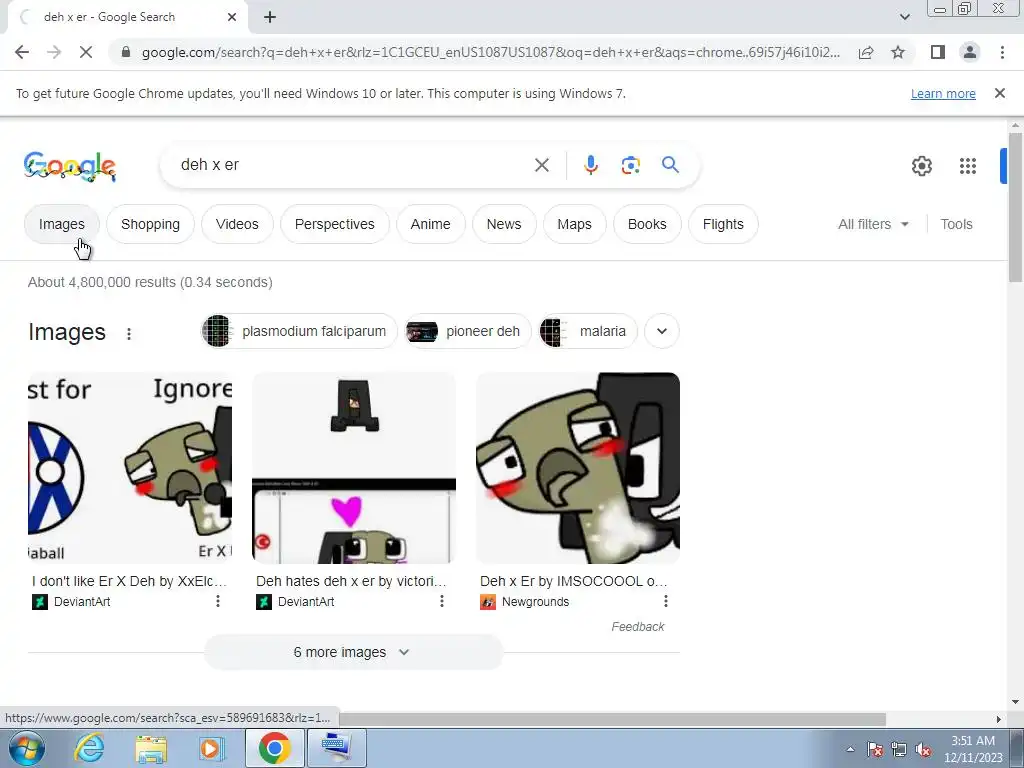Screen dimensions: 1024x768
Task: Open 'Deh x Er by IMSOCOOOL' Newgrounds image
Action: point(578,468)
